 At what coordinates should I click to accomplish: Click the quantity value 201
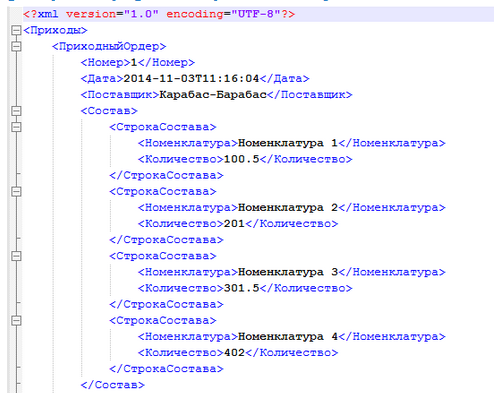coord(234,224)
